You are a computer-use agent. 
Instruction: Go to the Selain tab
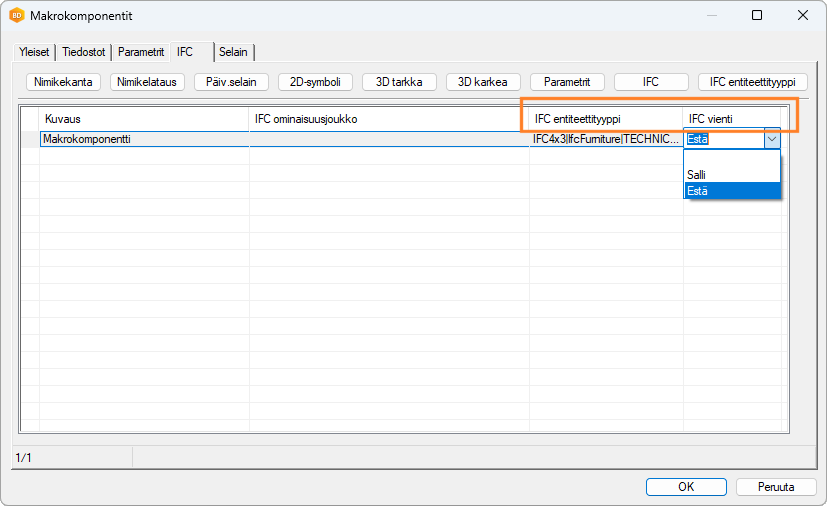(234, 52)
